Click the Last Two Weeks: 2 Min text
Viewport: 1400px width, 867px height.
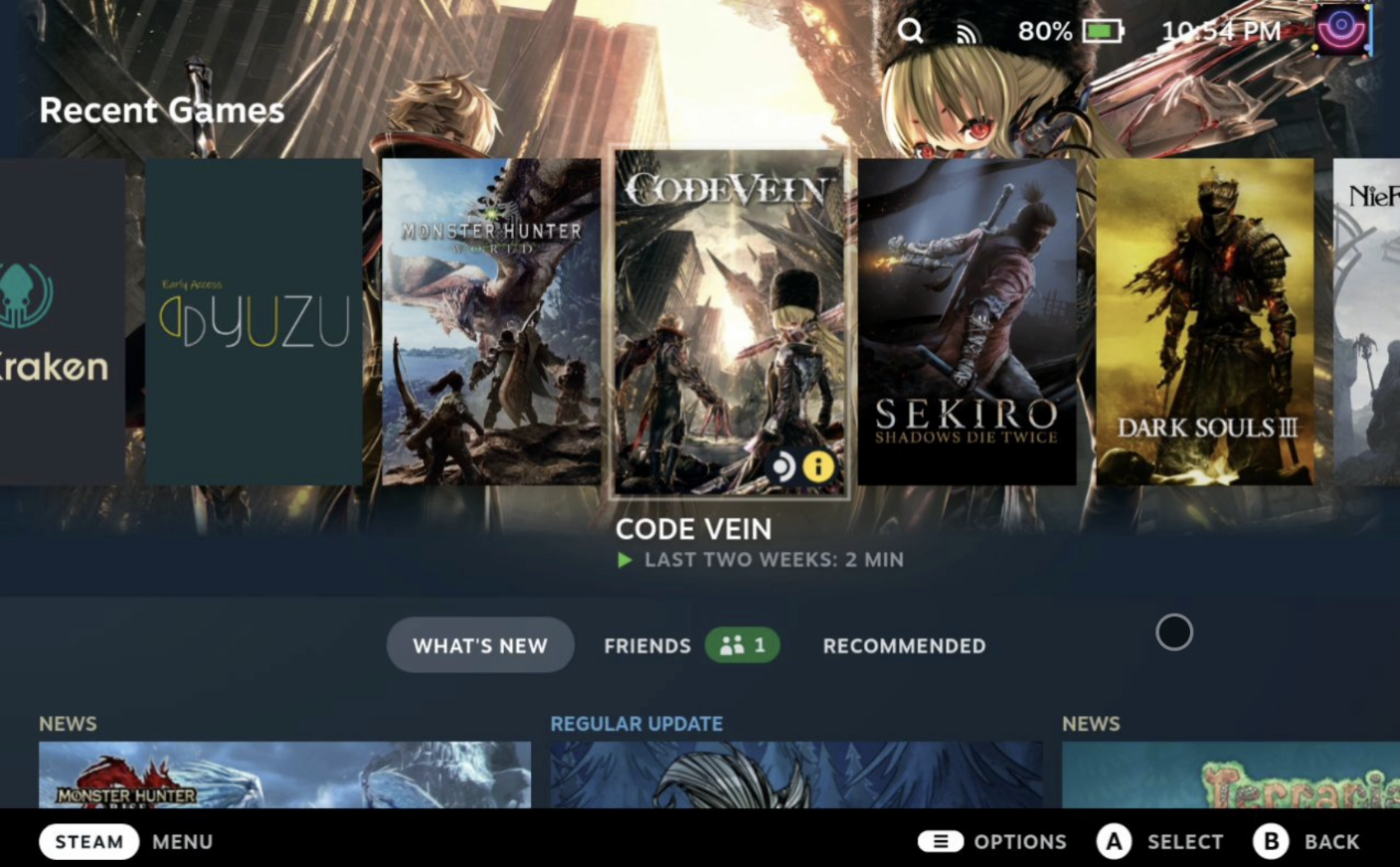(x=774, y=560)
